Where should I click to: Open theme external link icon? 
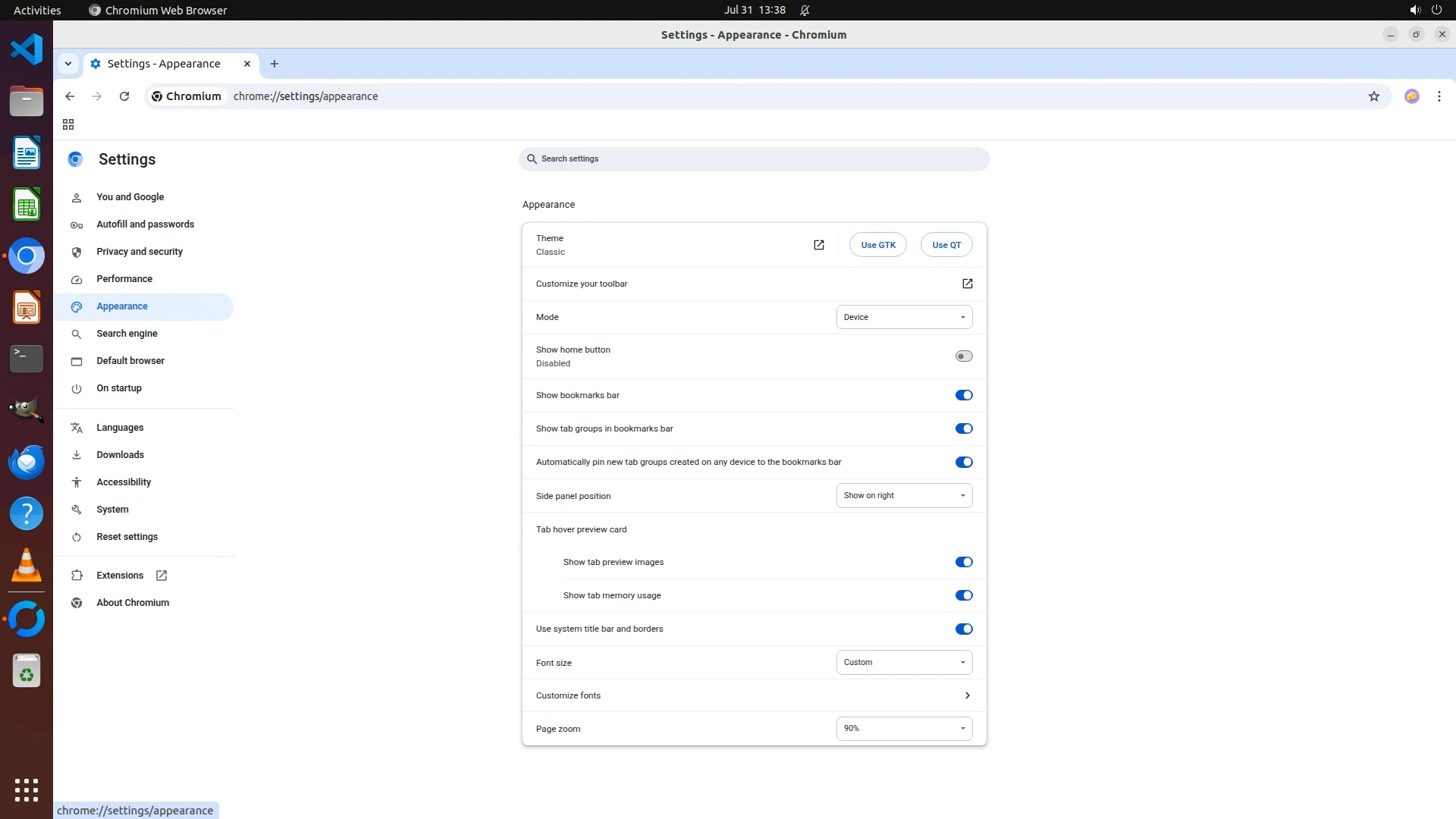(x=818, y=245)
